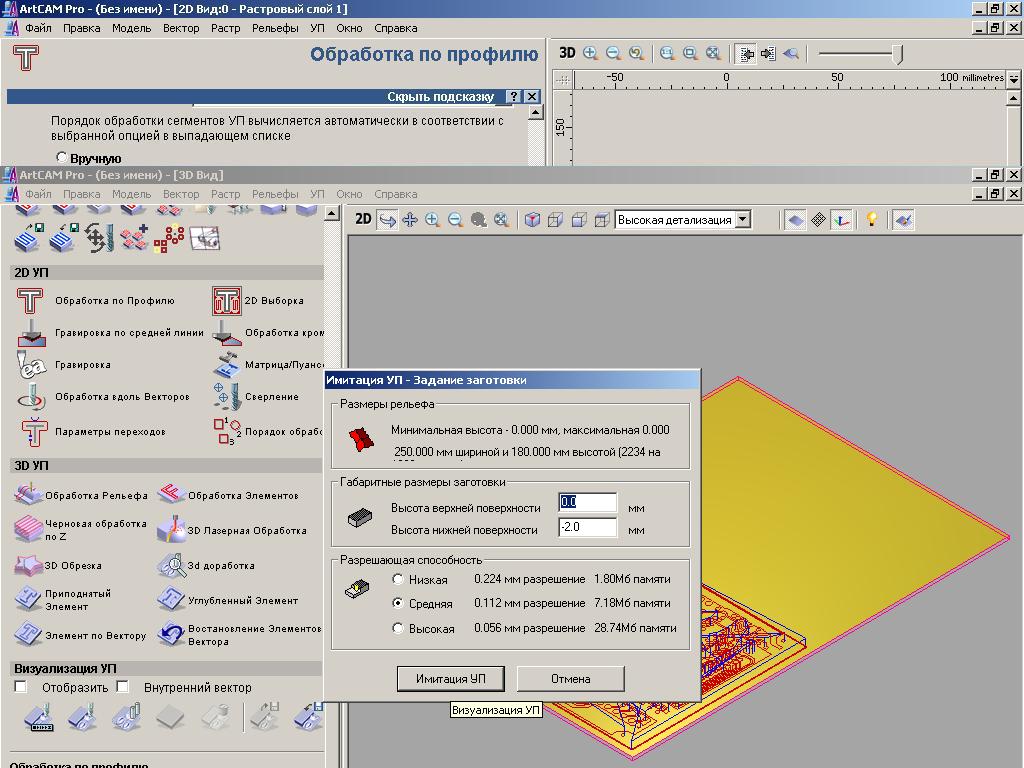Open 3D Обрезка tool

pos(28,566)
